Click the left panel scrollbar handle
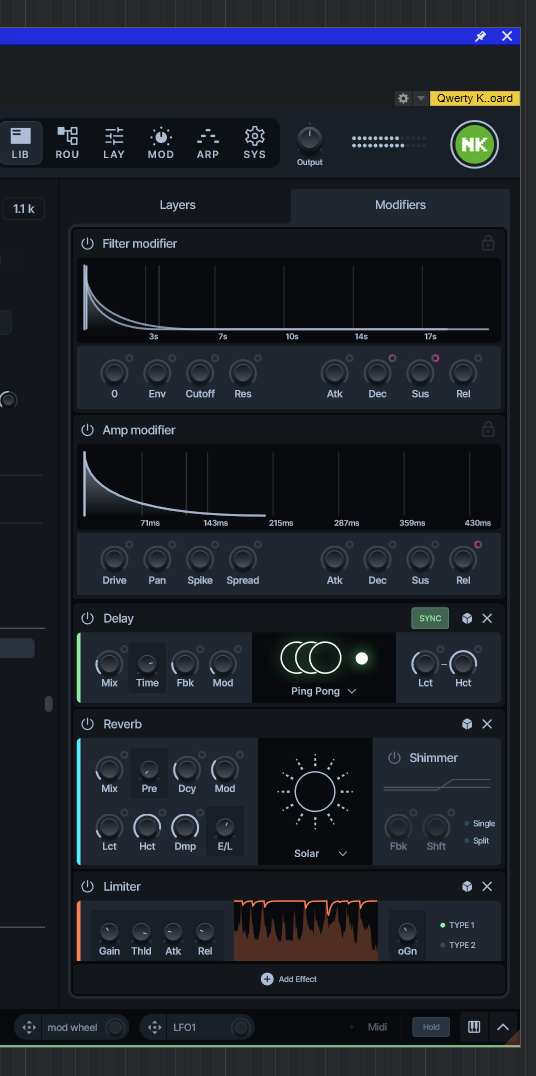Viewport: 536px width, 1076px height. click(48, 704)
